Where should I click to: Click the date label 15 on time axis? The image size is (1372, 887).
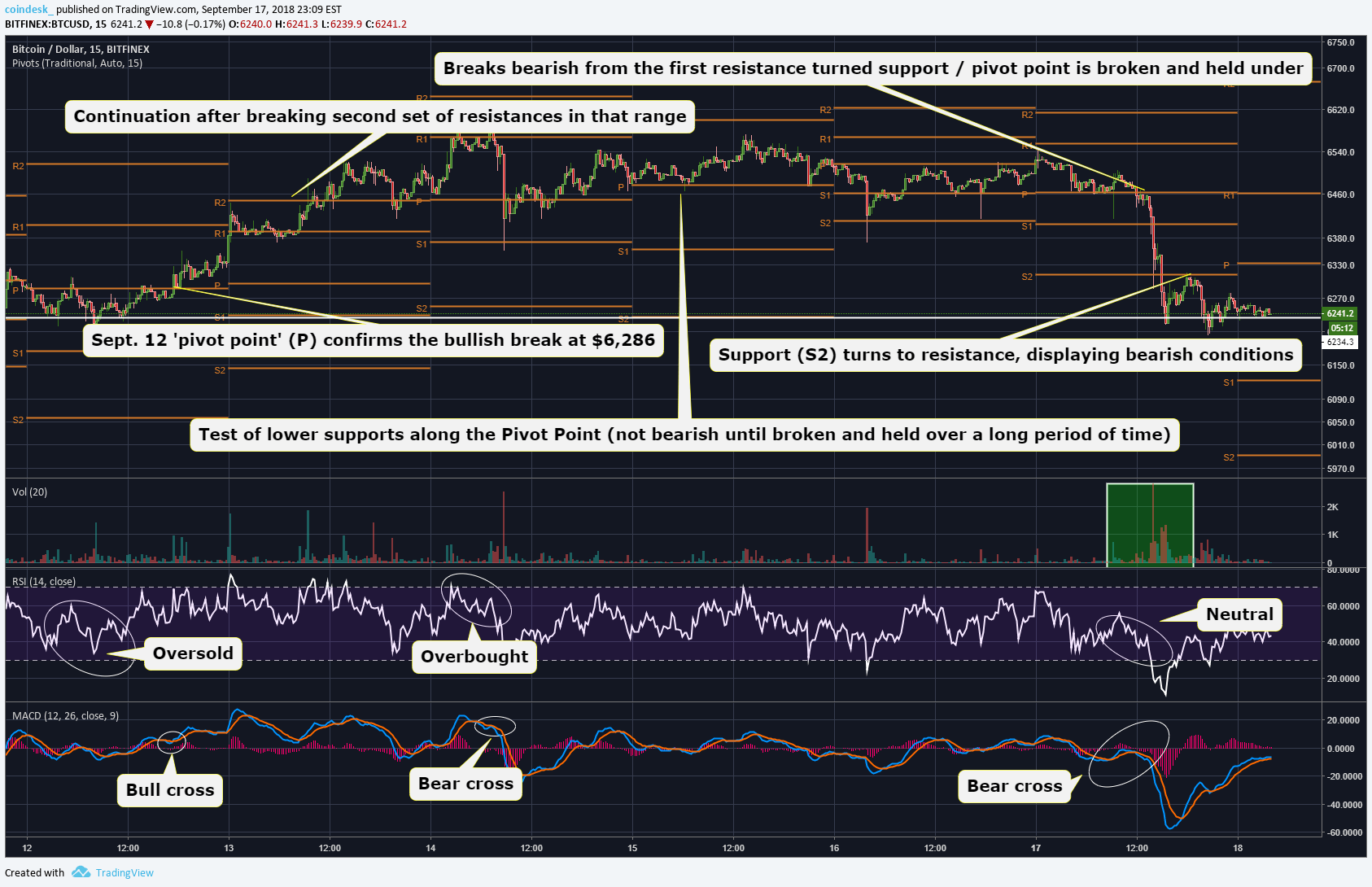pos(632,848)
